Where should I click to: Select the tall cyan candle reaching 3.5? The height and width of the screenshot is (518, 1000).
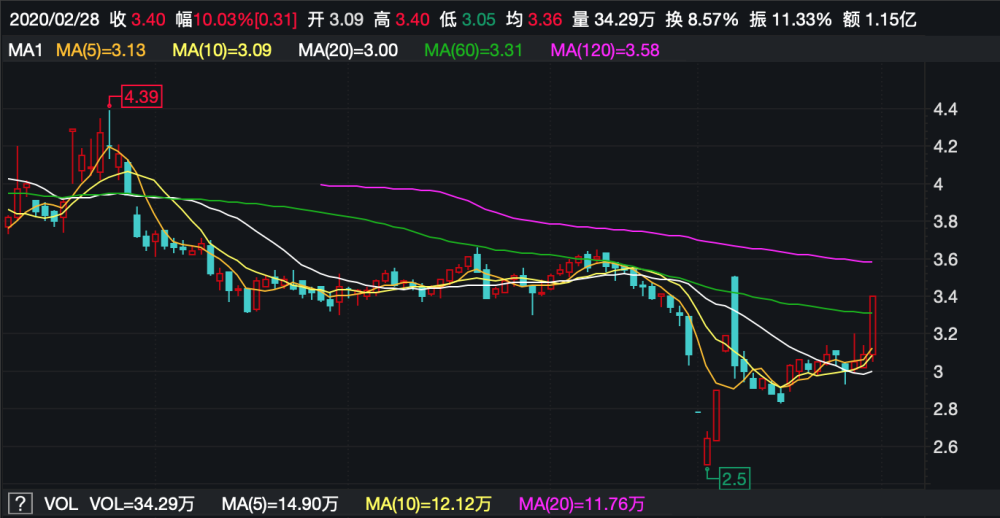click(735, 327)
